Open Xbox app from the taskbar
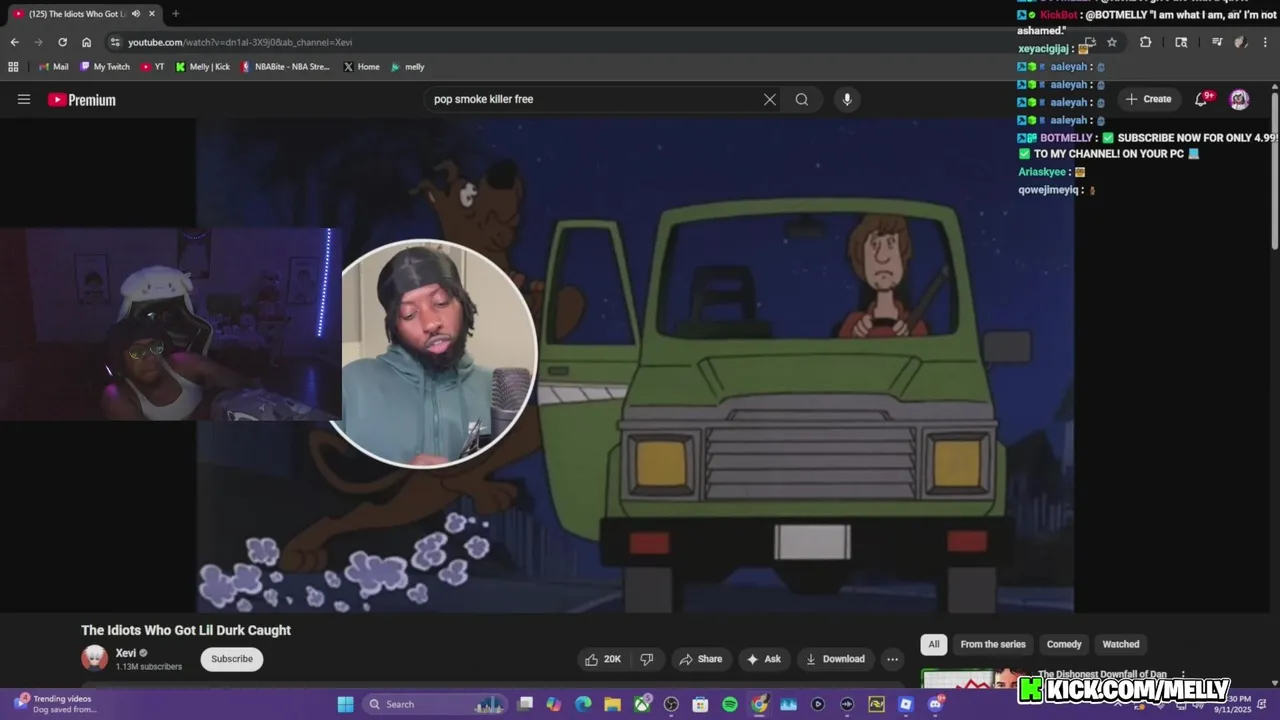 pyautogui.click(x=642, y=704)
